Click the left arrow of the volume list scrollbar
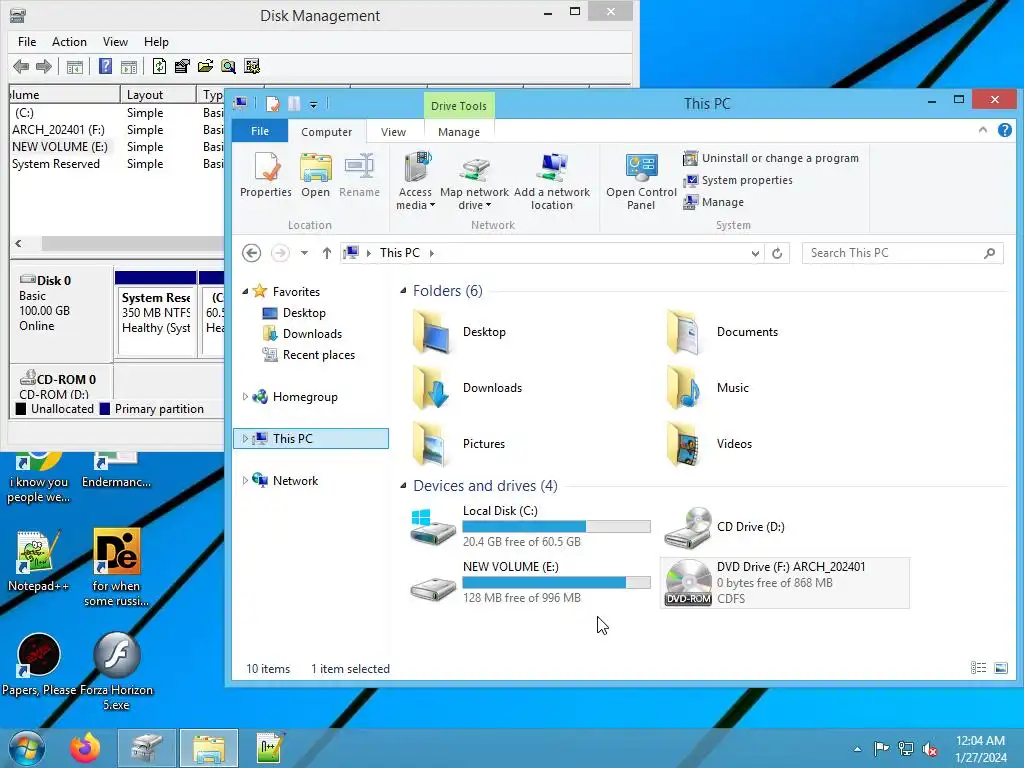The image size is (1024, 768). tap(18, 244)
